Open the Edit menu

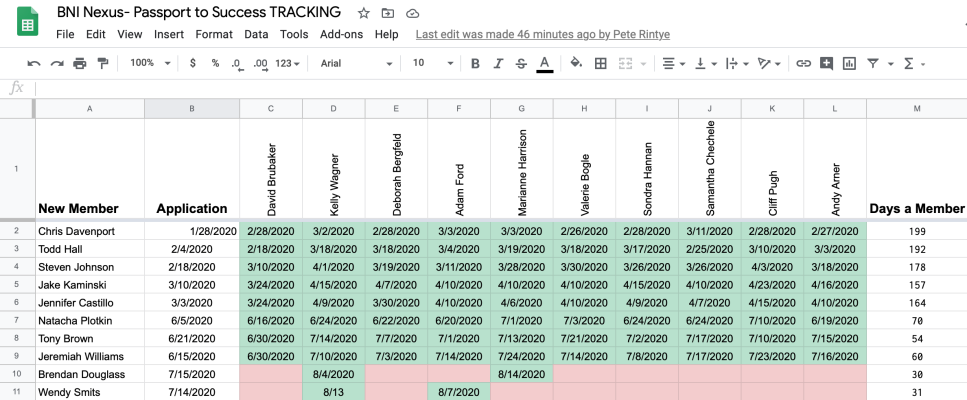tap(96, 35)
